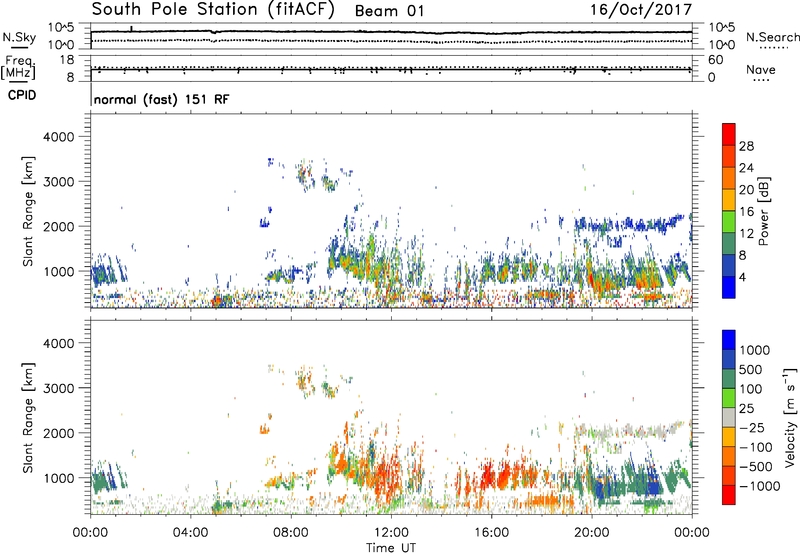Click the '25' tick on the Velocity color bar
The height and width of the screenshot is (554, 800).
[746, 408]
